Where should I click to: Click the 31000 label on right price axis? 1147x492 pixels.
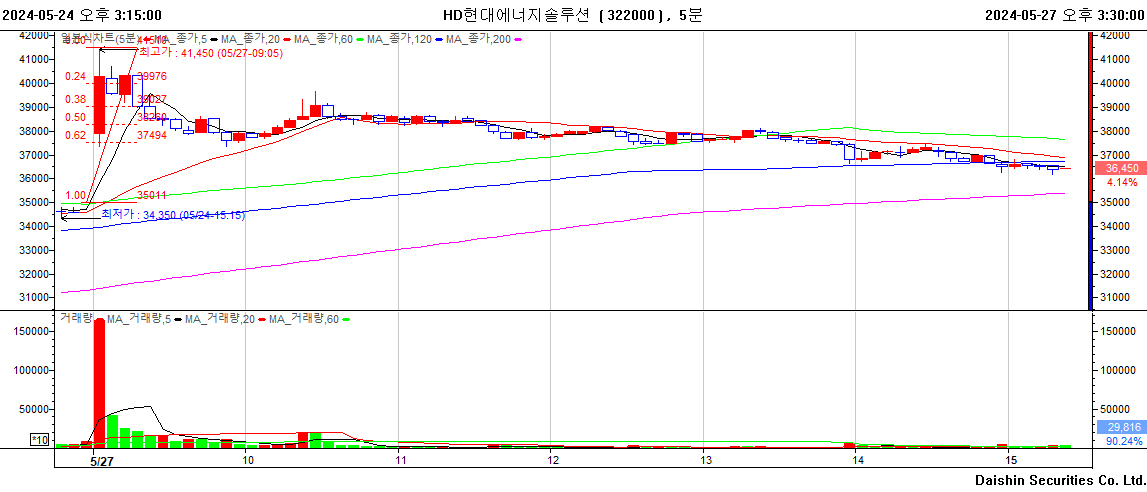1113,298
